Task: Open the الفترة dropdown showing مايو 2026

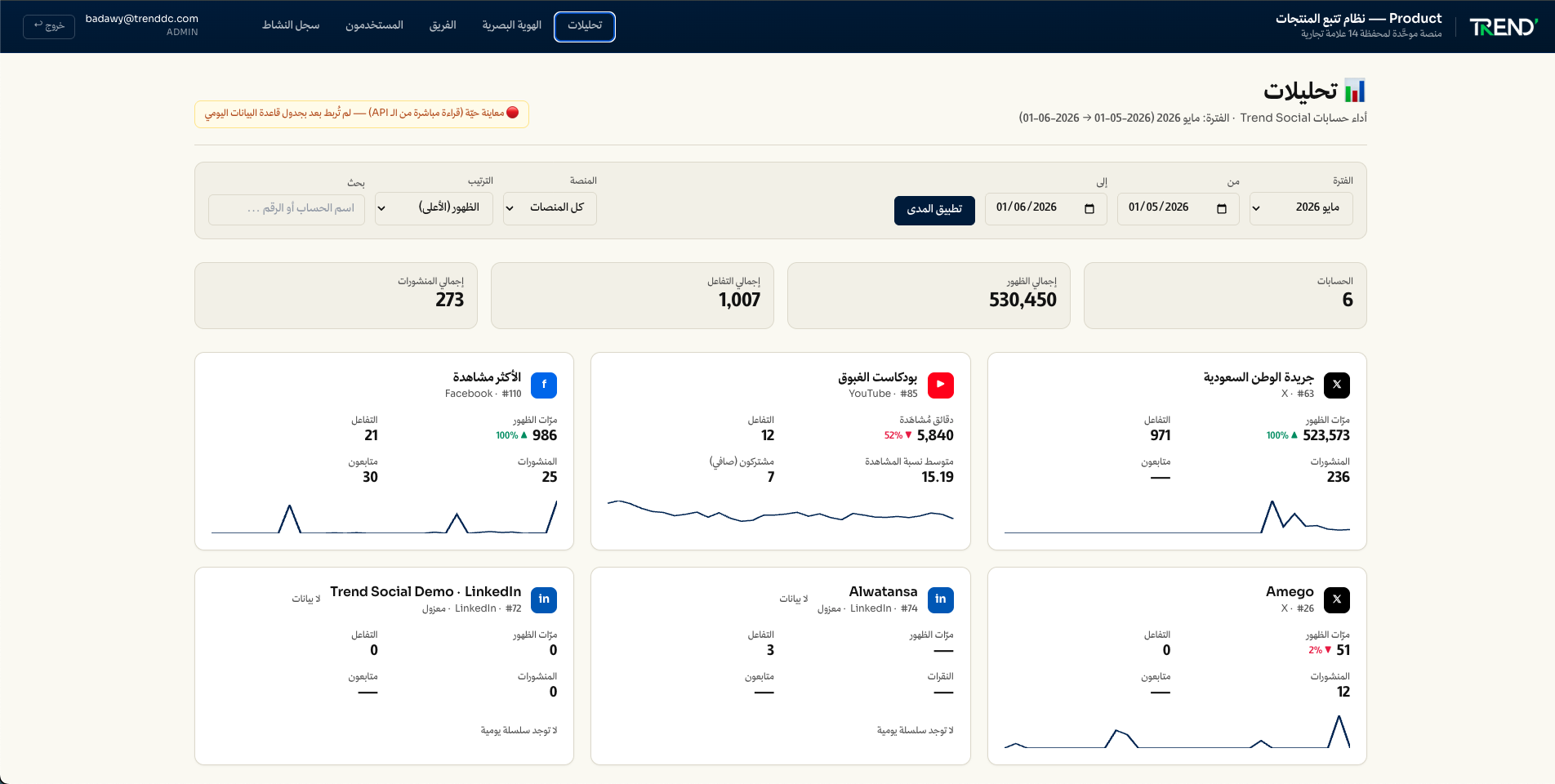Action: 1301,208
